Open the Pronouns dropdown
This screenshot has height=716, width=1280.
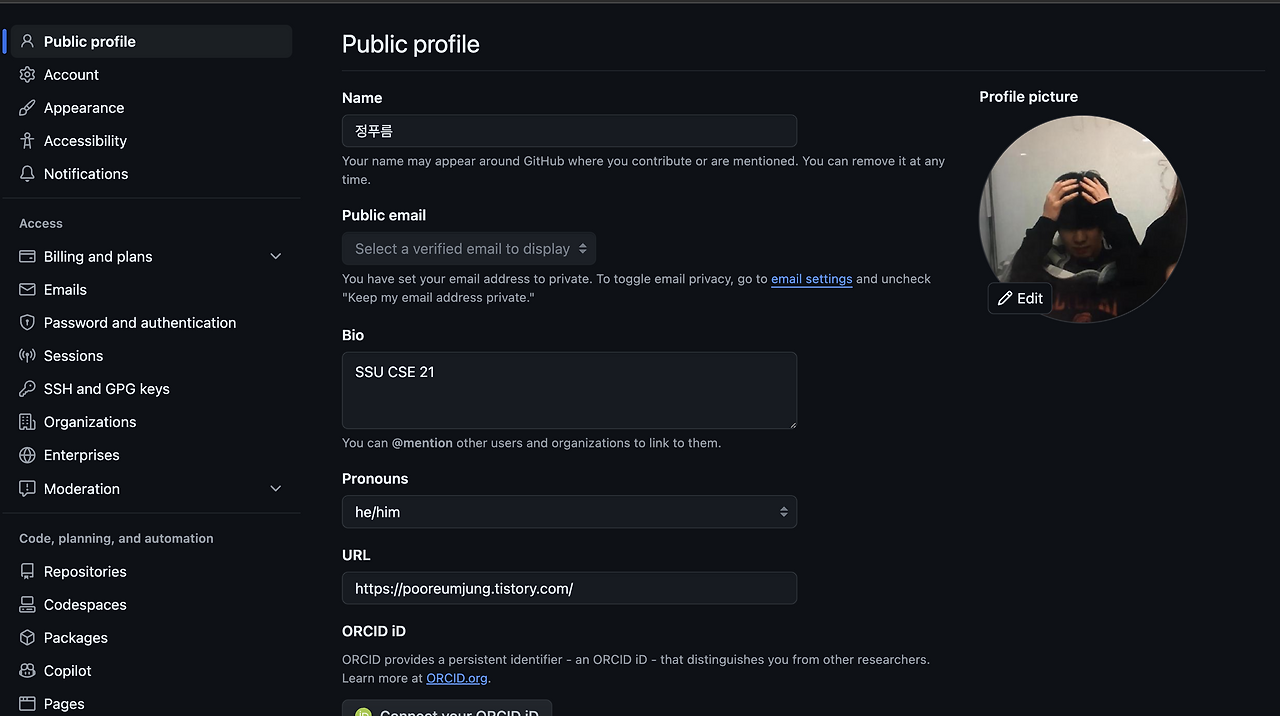[x=569, y=512]
